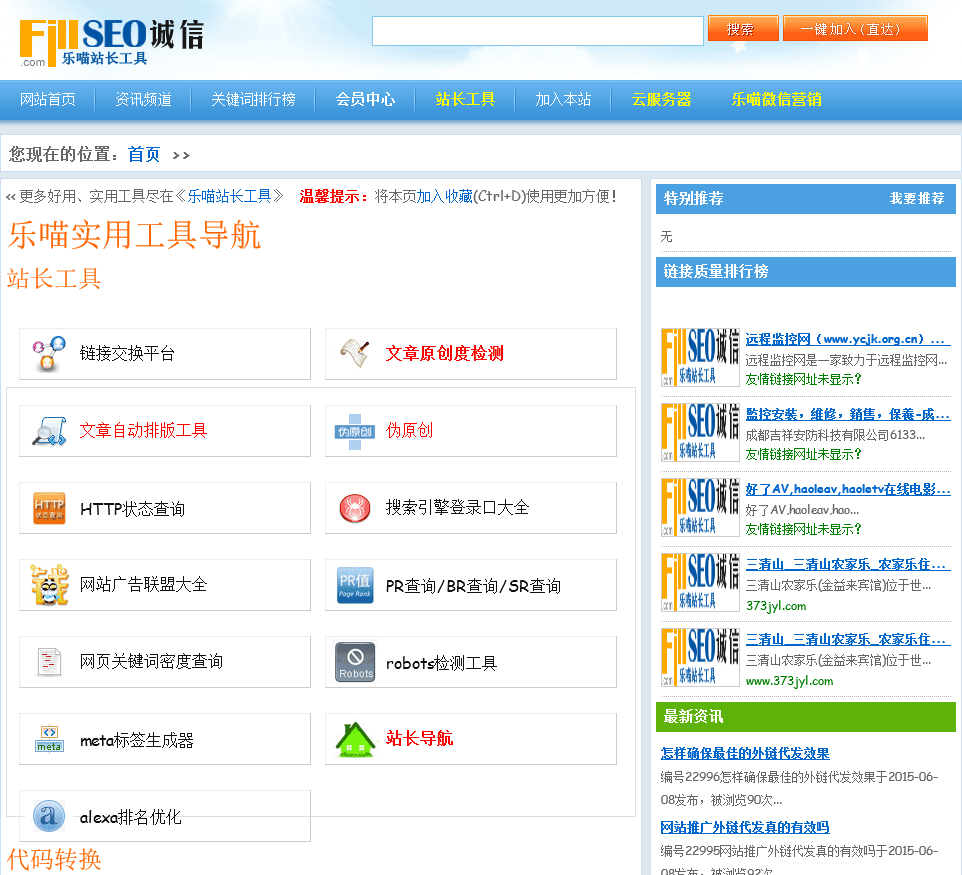This screenshot has width=962, height=875.
Task: Click the 链接交换平台 molecule icon
Action: click(48, 353)
